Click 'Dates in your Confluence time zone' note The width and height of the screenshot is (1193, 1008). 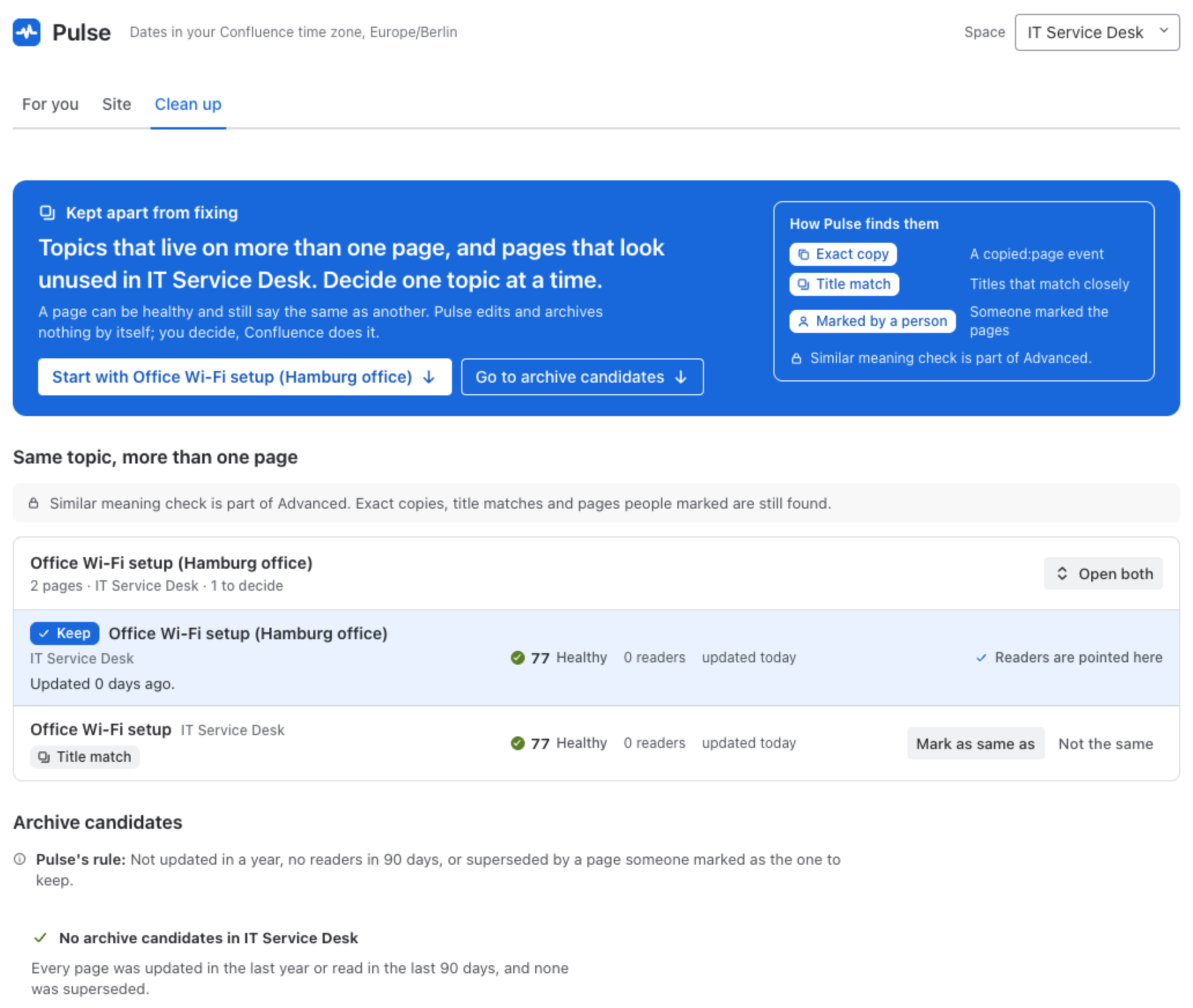pos(293,32)
